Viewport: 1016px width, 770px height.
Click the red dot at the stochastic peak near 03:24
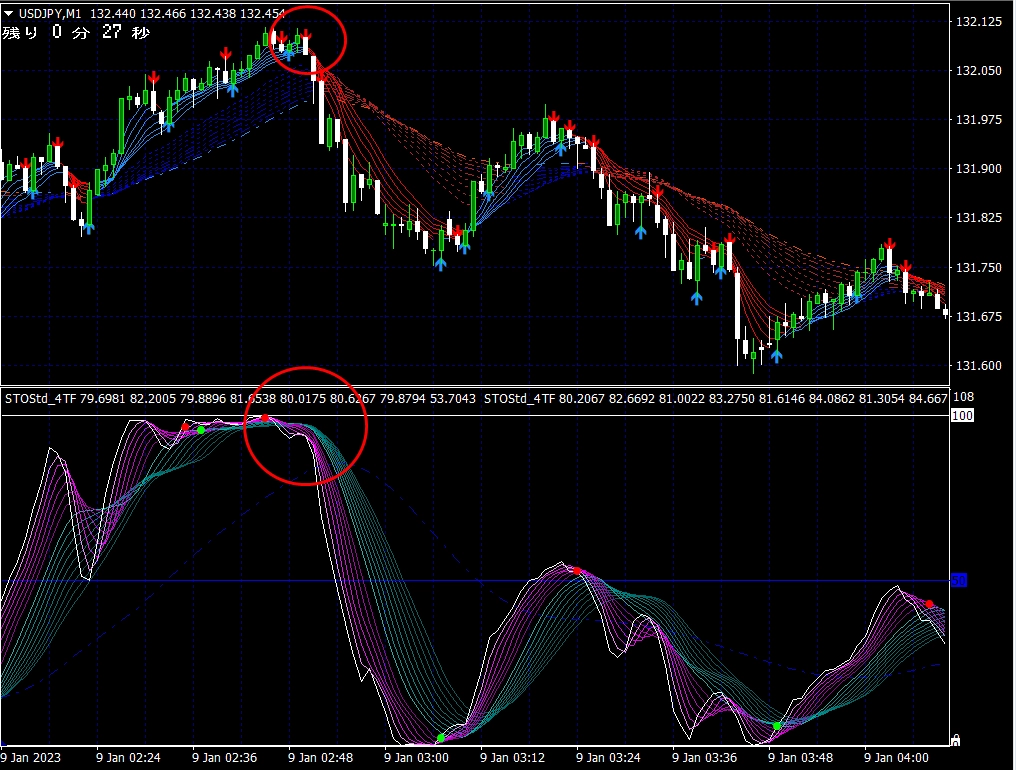[x=576, y=570]
